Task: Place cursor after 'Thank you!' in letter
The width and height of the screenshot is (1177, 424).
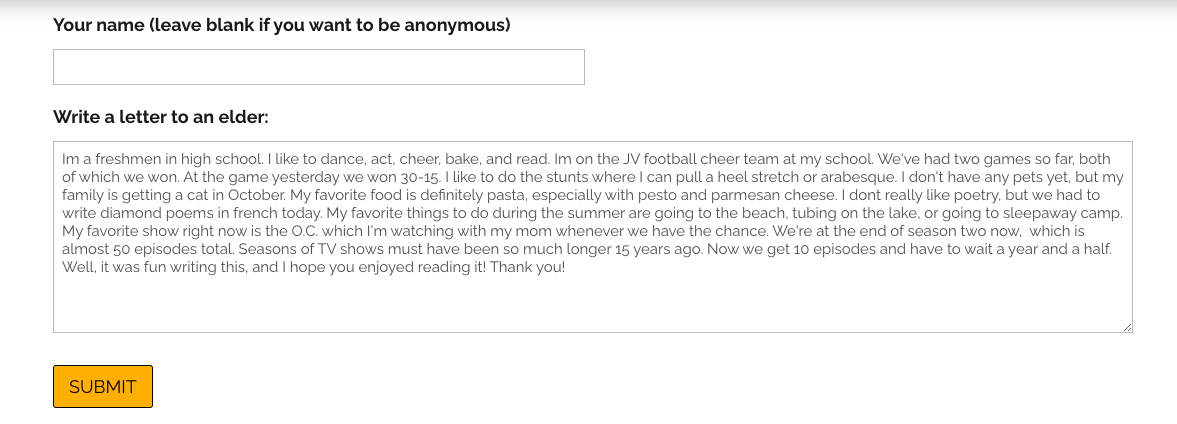Action: click(x=566, y=267)
